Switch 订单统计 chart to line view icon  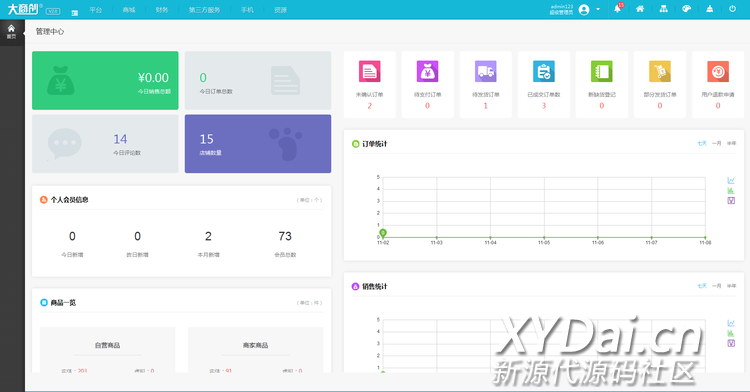pos(731,180)
